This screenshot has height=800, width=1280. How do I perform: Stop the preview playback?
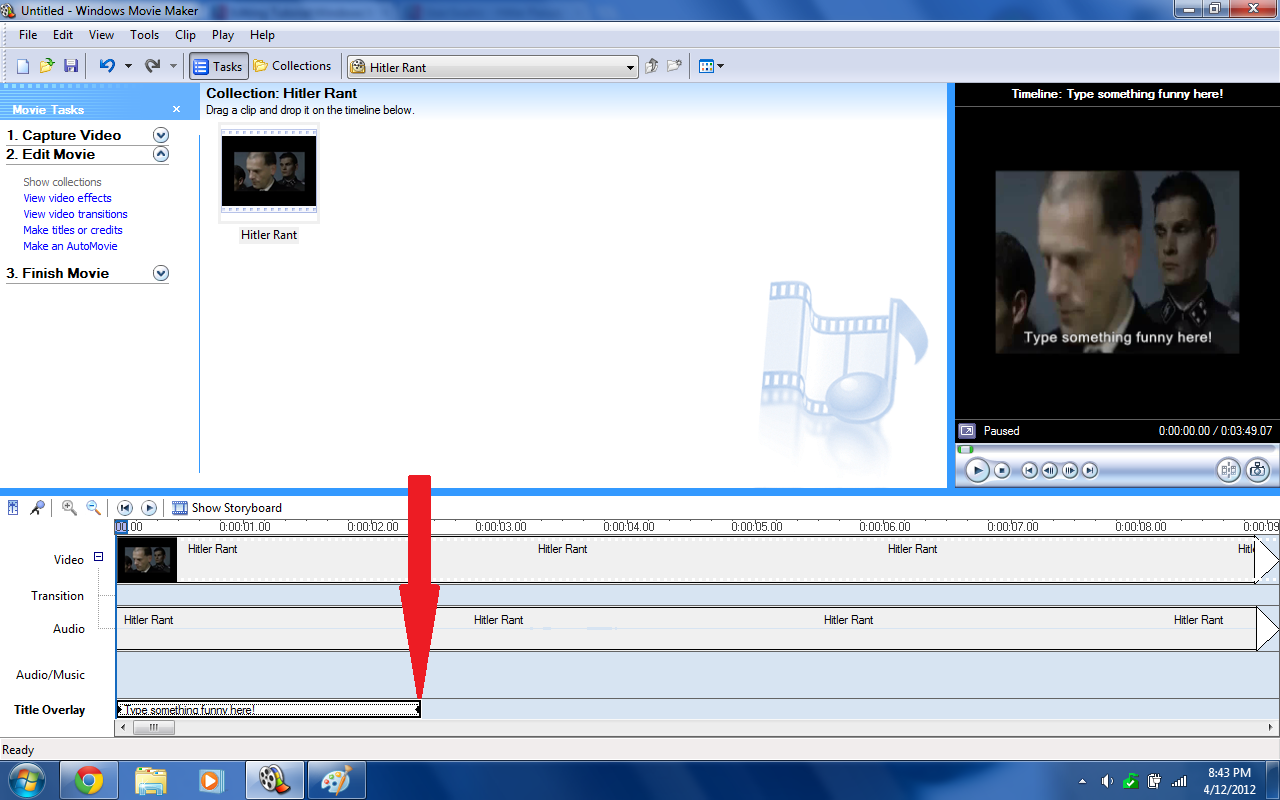1002,470
